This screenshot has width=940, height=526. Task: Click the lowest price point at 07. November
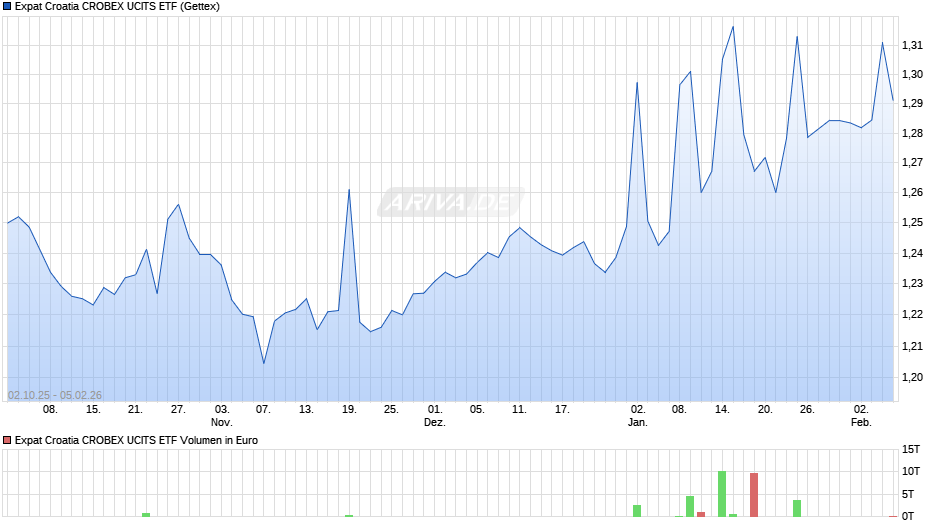tap(264, 363)
